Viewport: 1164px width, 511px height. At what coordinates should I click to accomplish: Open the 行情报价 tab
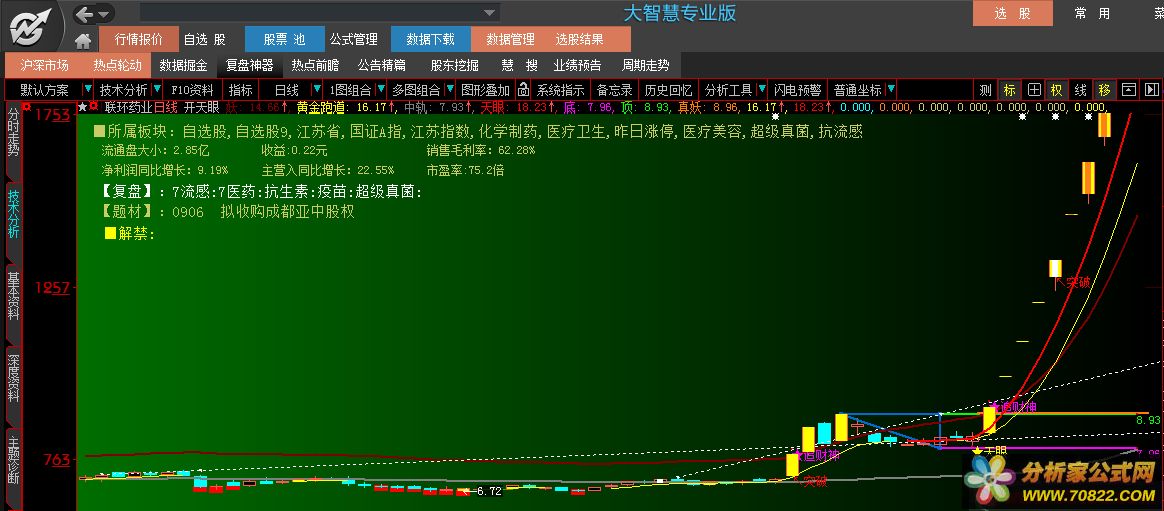[x=139, y=39]
